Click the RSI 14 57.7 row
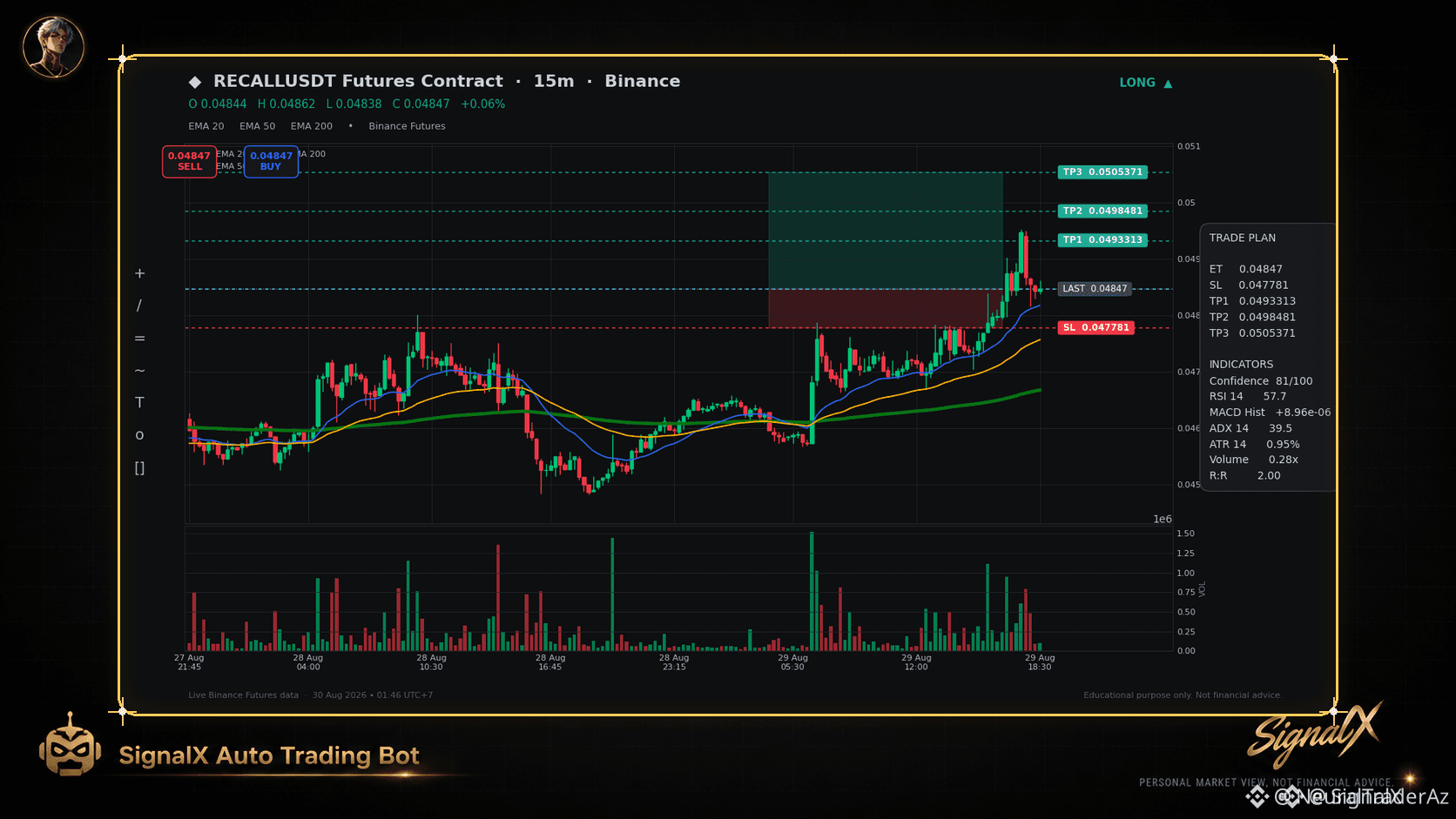 [1247, 396]
